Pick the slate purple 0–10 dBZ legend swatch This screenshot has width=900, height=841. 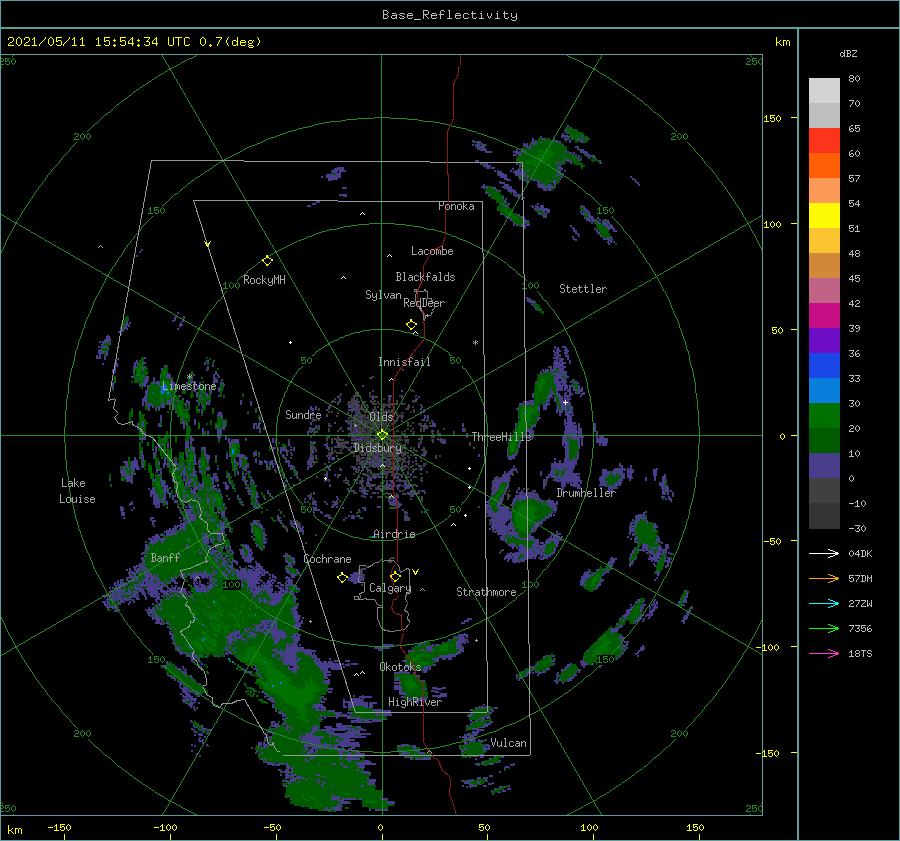(824, 465)
